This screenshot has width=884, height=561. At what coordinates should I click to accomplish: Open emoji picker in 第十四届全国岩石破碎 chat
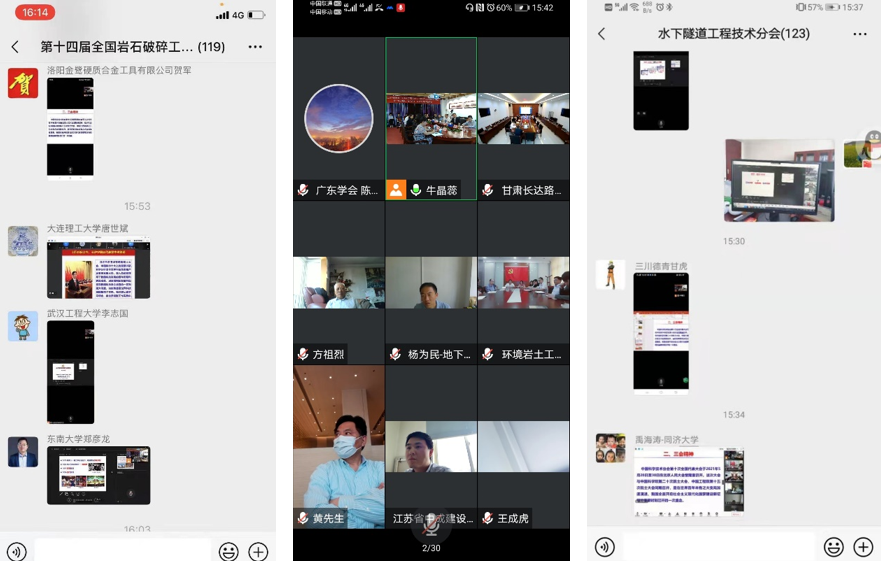[229, 551]
